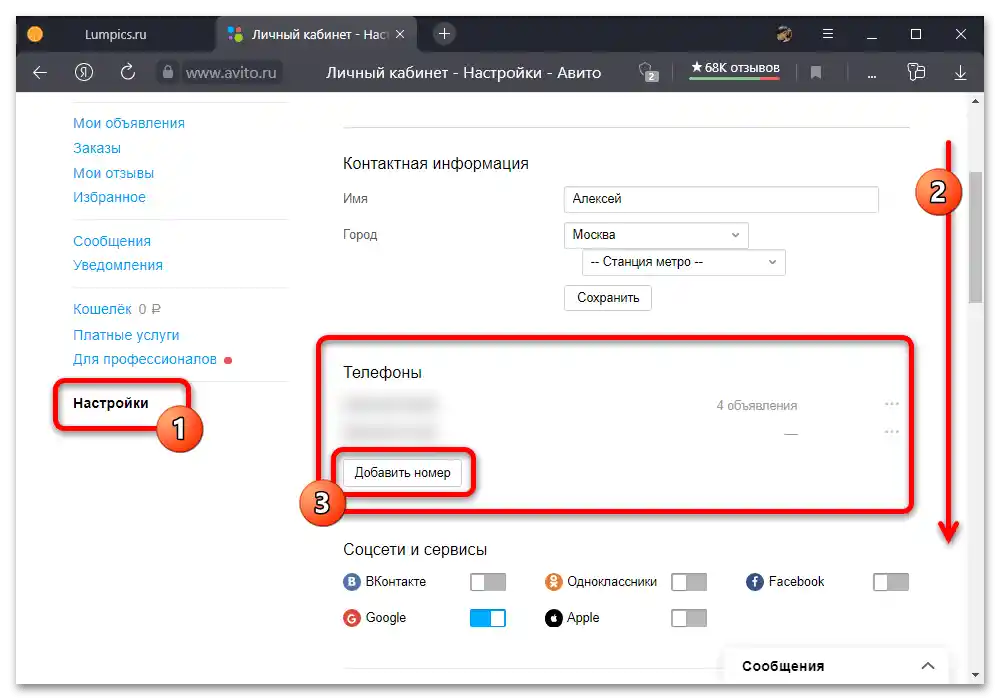Click the browser profile avatar icon

(x=784, y=34)
